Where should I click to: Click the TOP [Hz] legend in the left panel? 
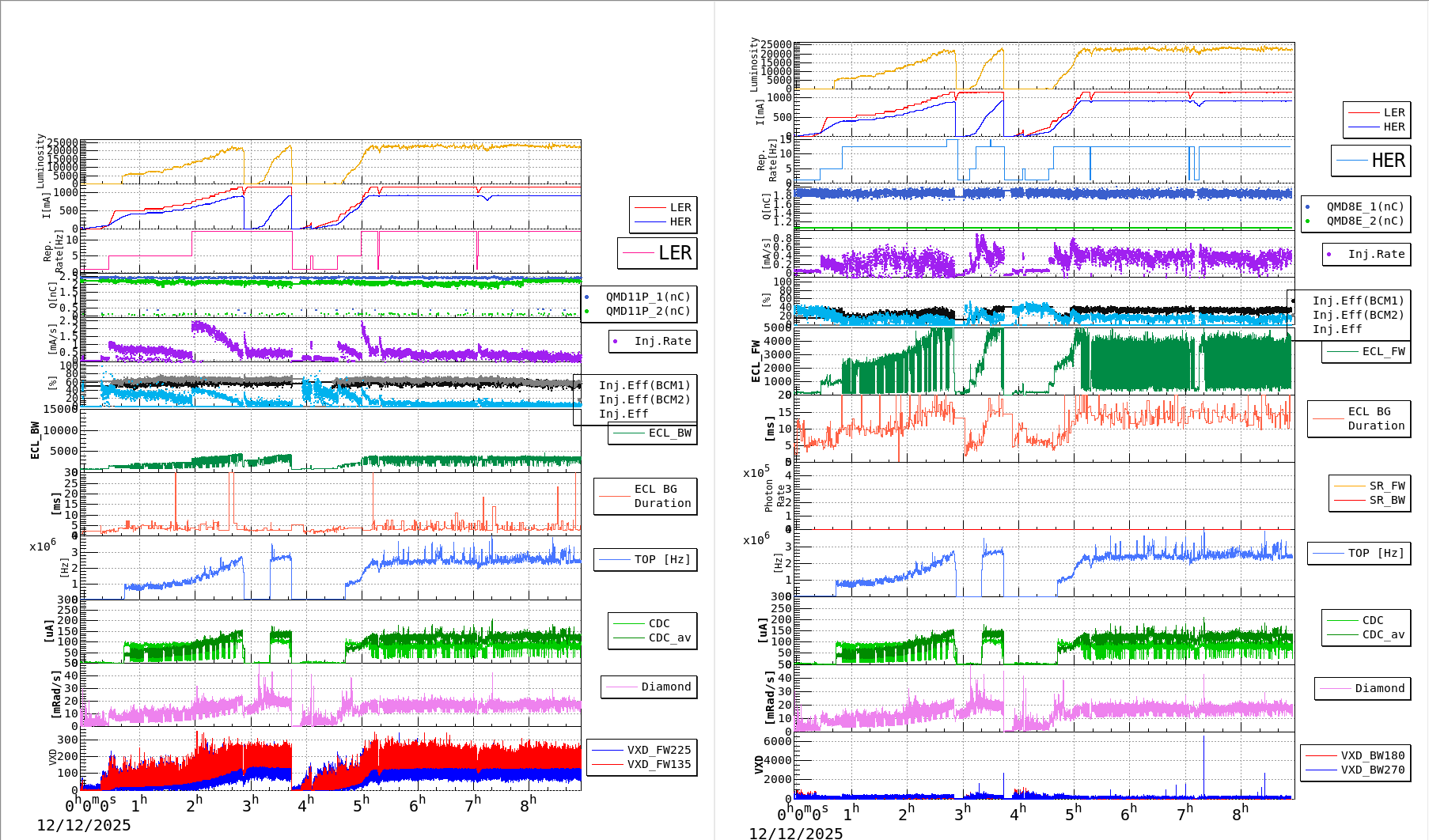coord(645,559)
